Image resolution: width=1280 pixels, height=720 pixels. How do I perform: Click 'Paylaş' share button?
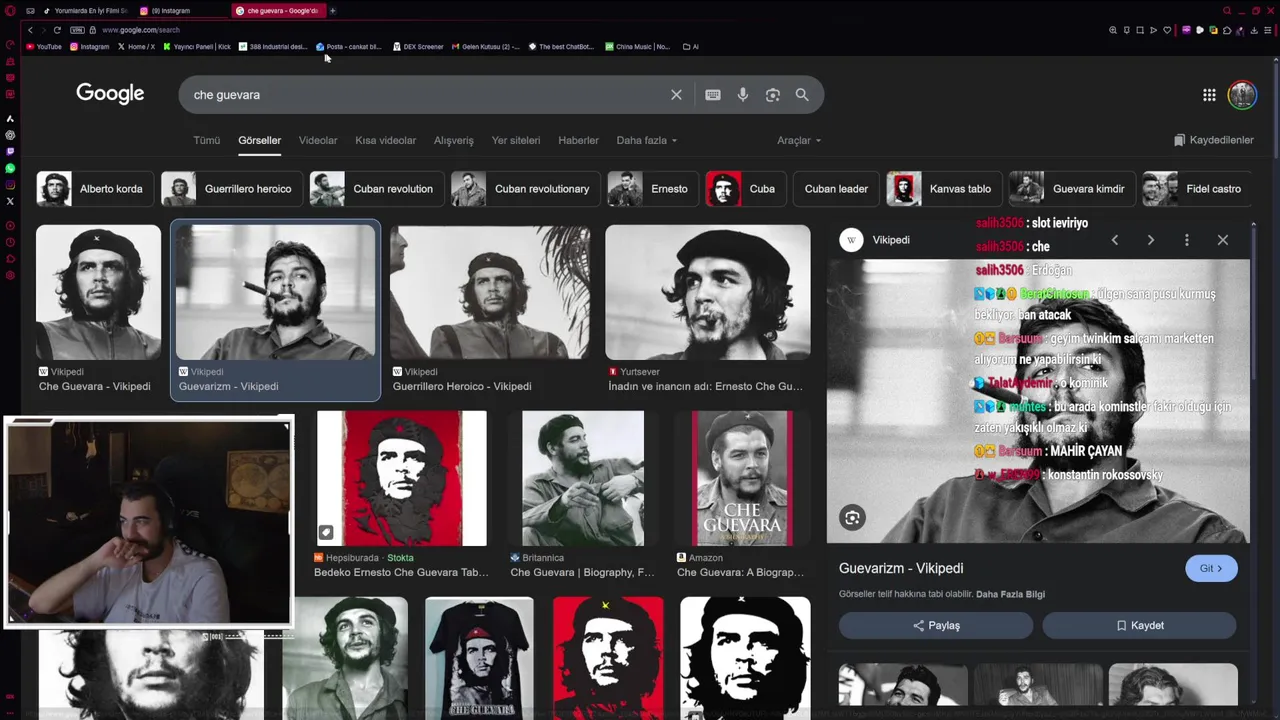coord(936,625)
